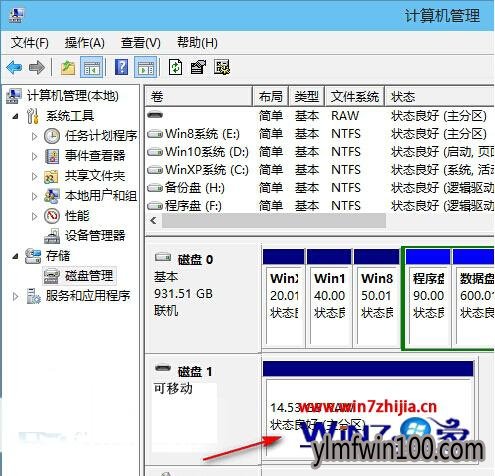The width and height of the screenshot is (495, 476).
Task: Select the WinXP系统 (C:) volume row
Action: [x=319, y=170]
